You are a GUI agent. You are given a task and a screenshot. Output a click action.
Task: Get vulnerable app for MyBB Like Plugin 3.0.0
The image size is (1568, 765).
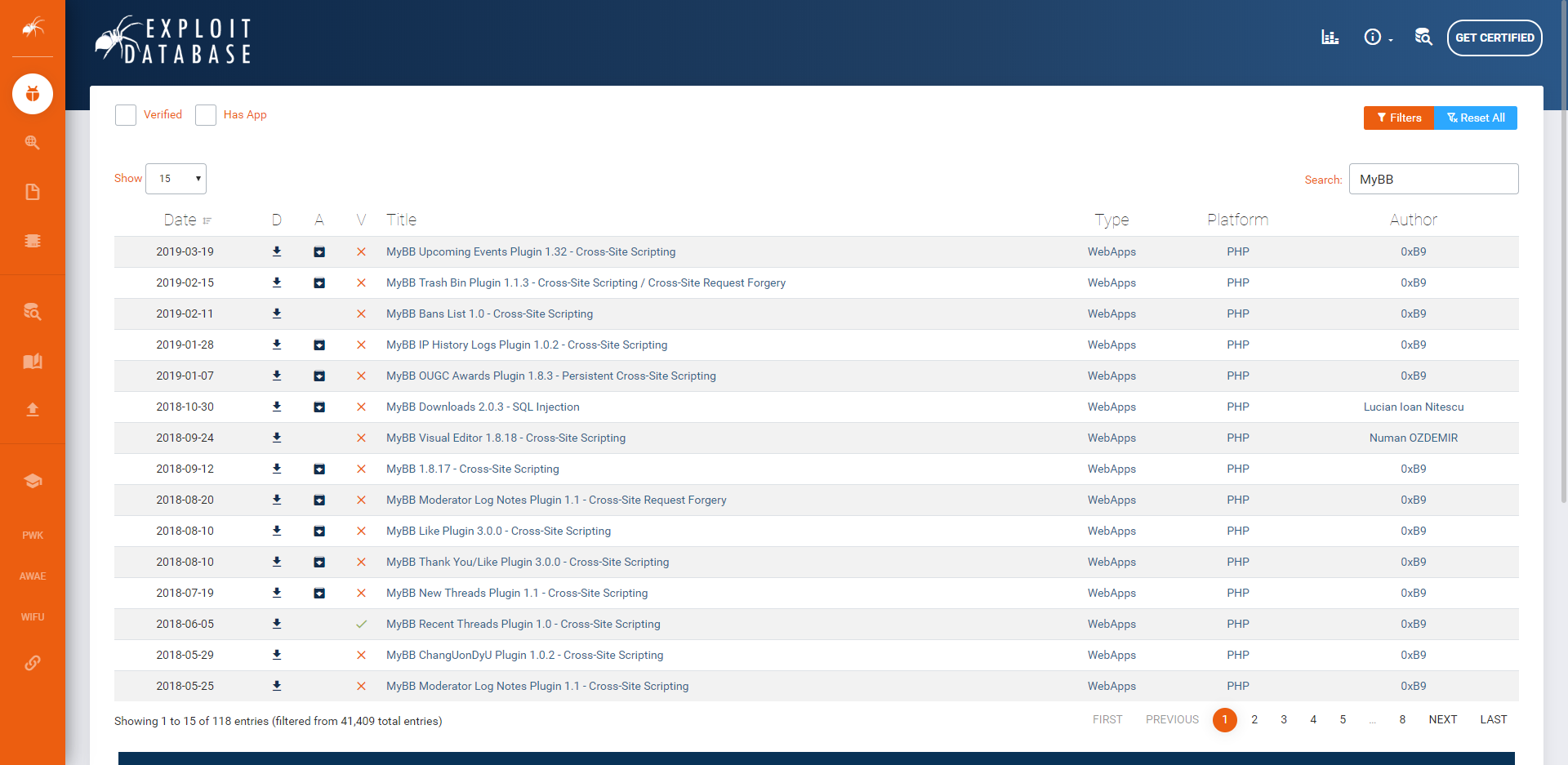click(319, 531)
